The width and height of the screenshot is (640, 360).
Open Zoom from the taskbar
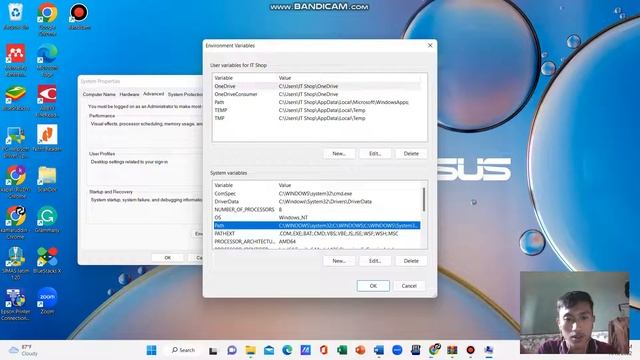pyautogui.click(x=397, y=350)
